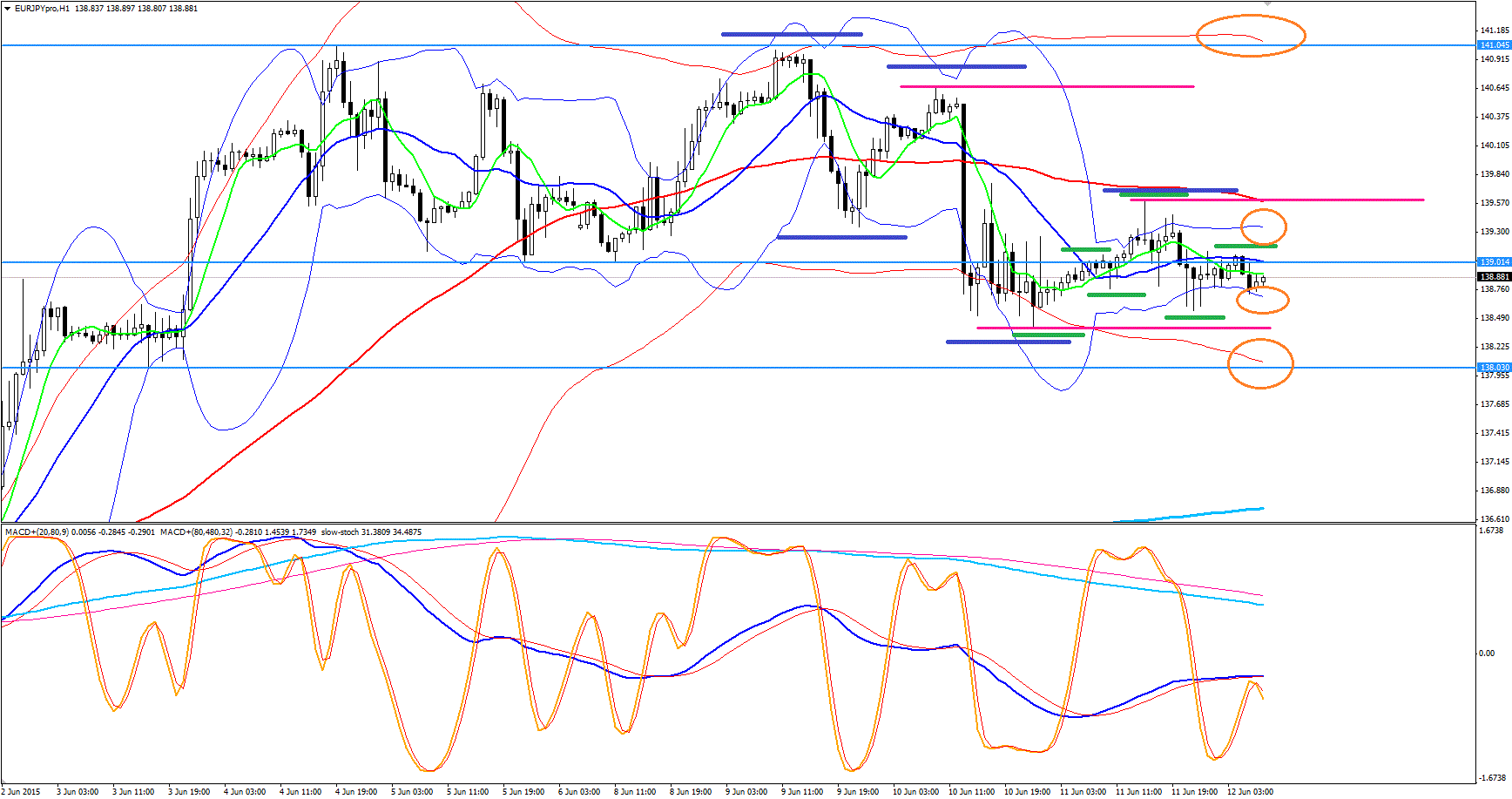
Task: Select the highlighted 141.045 price label
Action: (x=1494, y=45)
